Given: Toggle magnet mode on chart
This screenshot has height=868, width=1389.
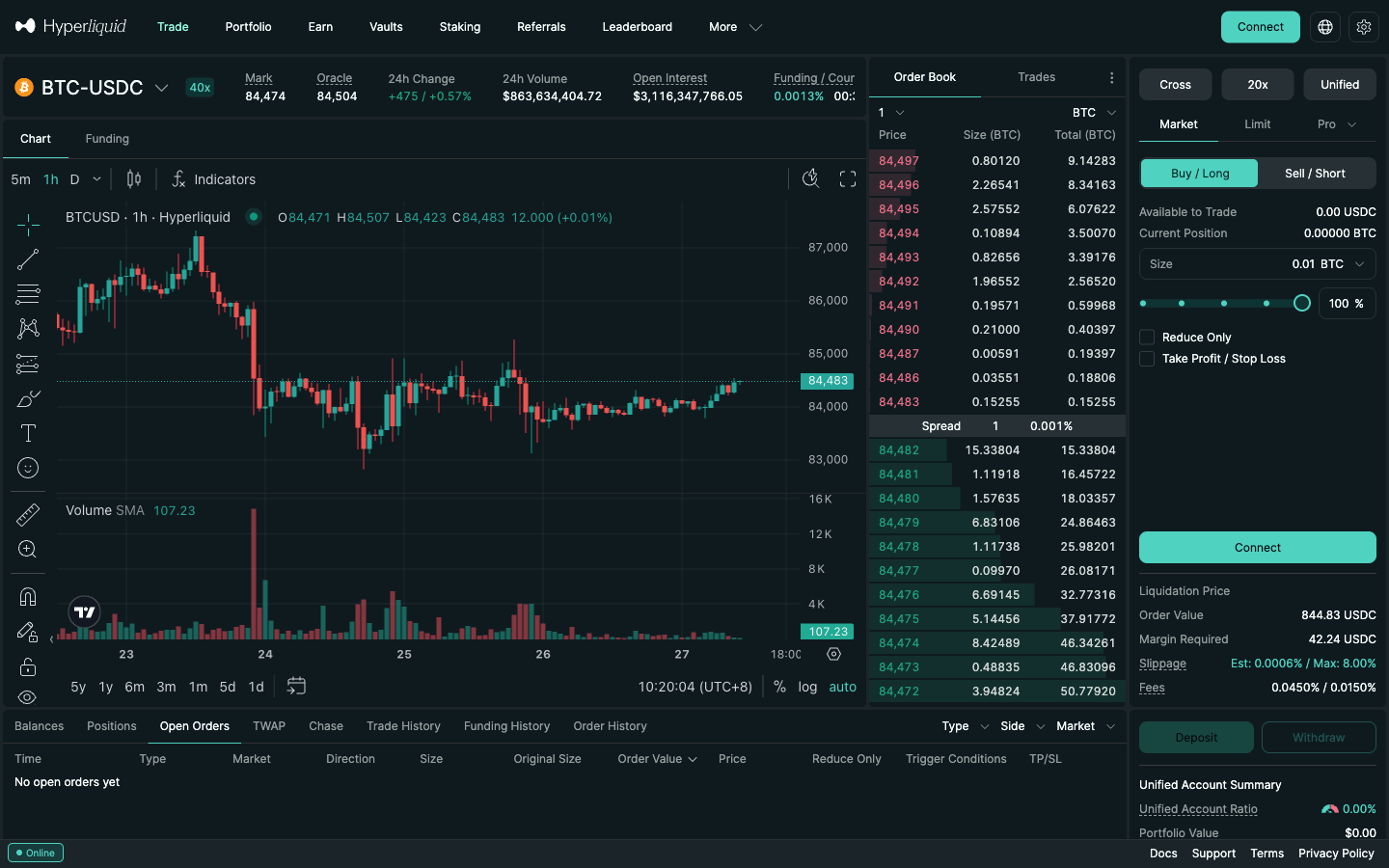Looking at the screenshot, I should (28, 597).
